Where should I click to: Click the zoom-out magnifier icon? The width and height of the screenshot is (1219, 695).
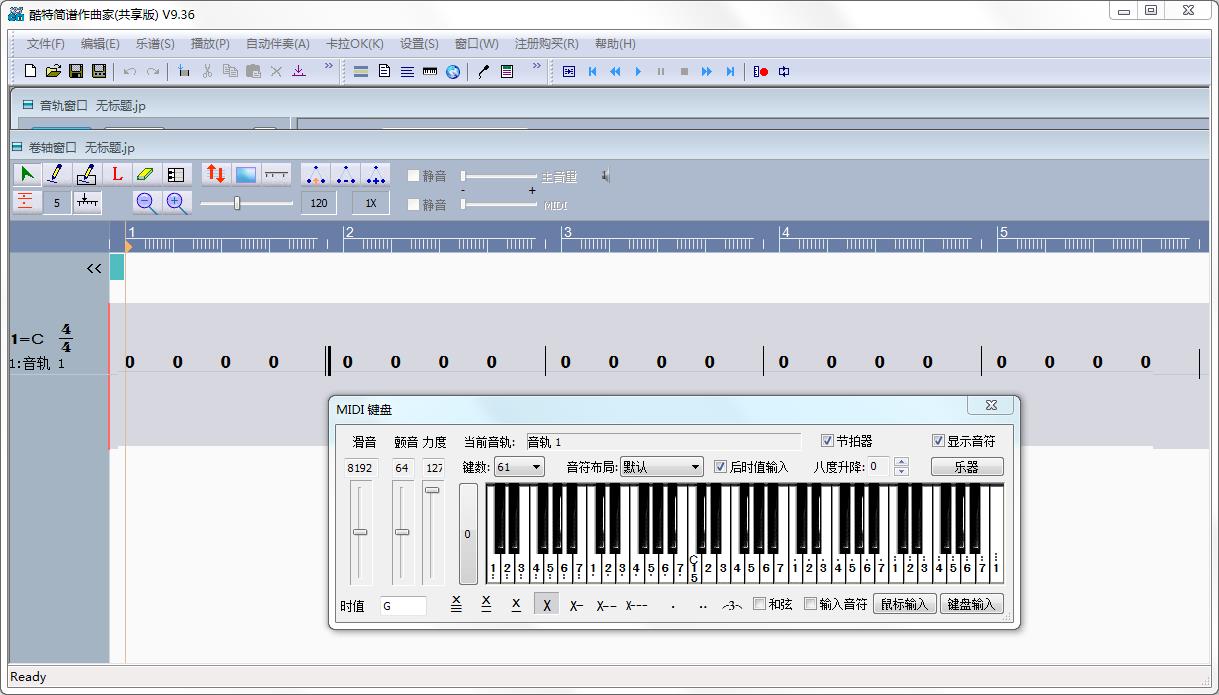(x=146, y=201)
